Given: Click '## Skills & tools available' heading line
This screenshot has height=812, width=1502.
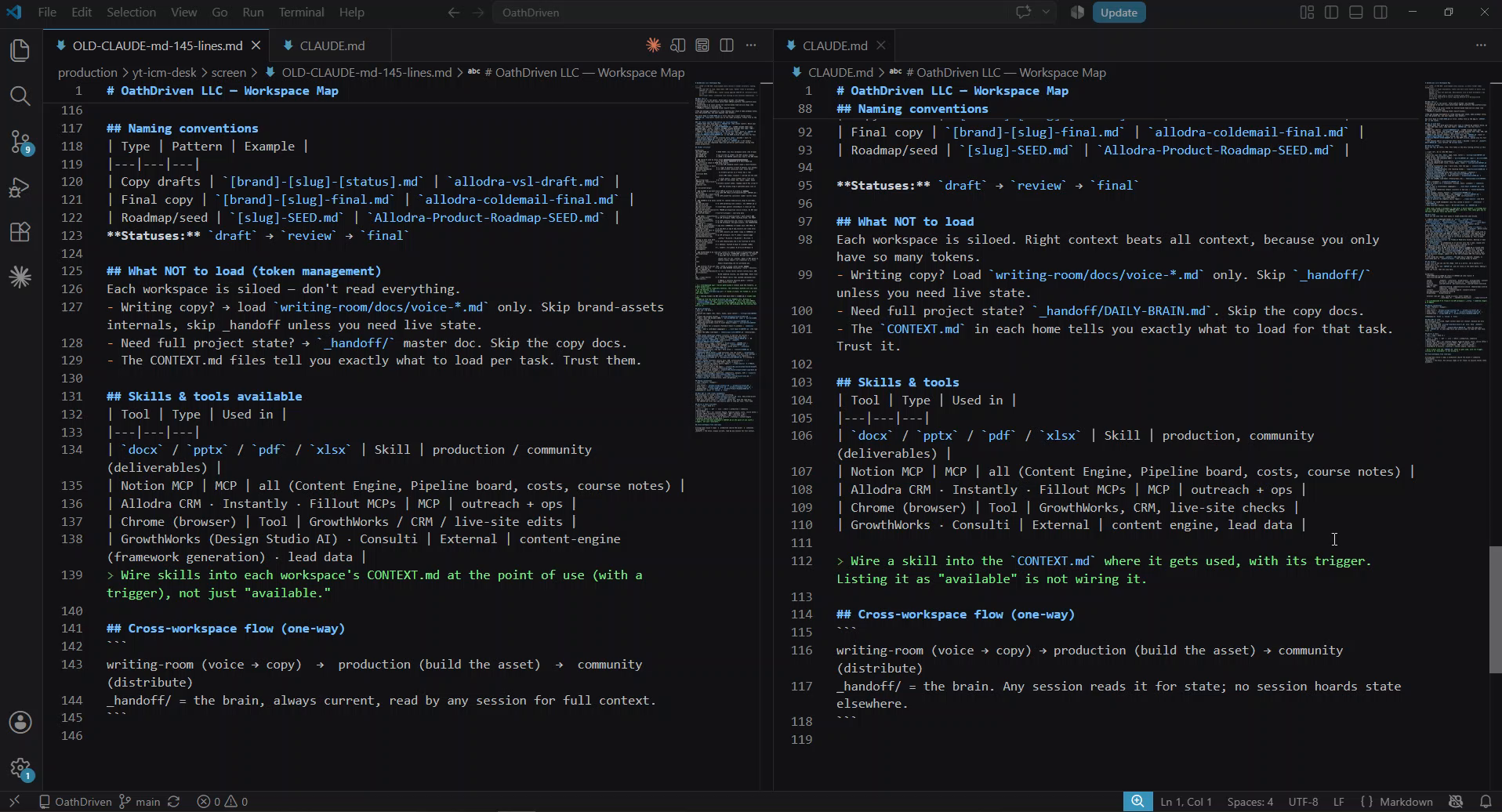Looking at the screenshot, I should [204, 397].
